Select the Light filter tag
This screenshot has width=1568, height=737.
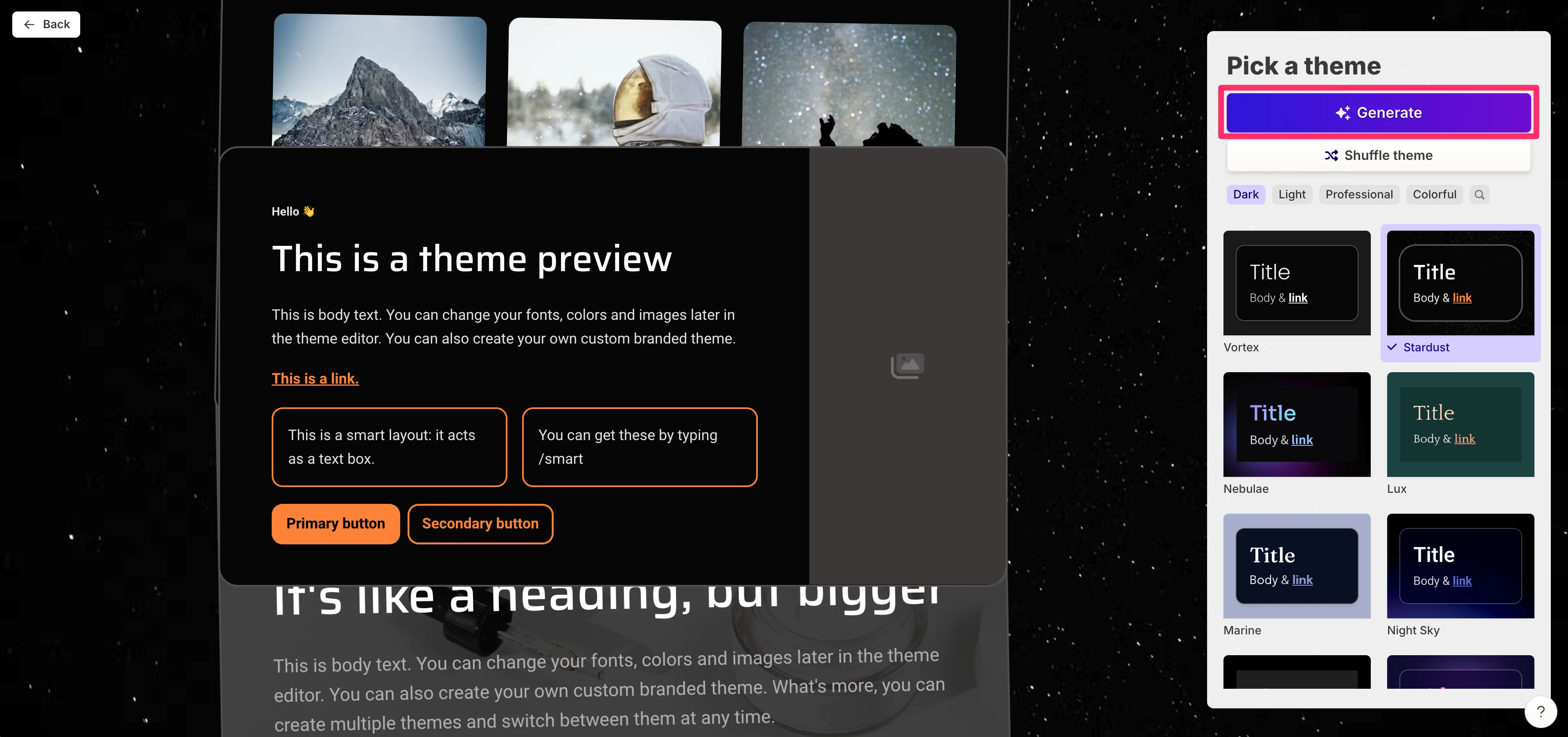pyautogui.click(x=1292, y=195)
